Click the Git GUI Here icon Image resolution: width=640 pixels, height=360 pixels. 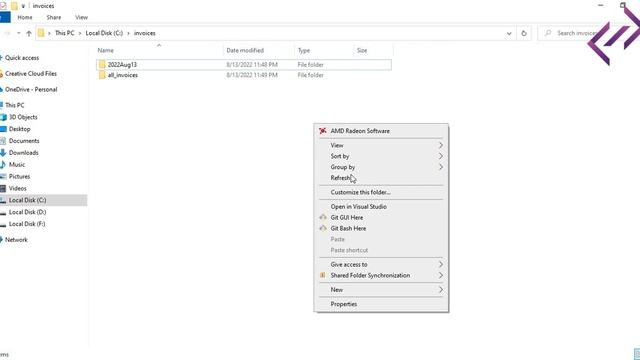(323, 218)
